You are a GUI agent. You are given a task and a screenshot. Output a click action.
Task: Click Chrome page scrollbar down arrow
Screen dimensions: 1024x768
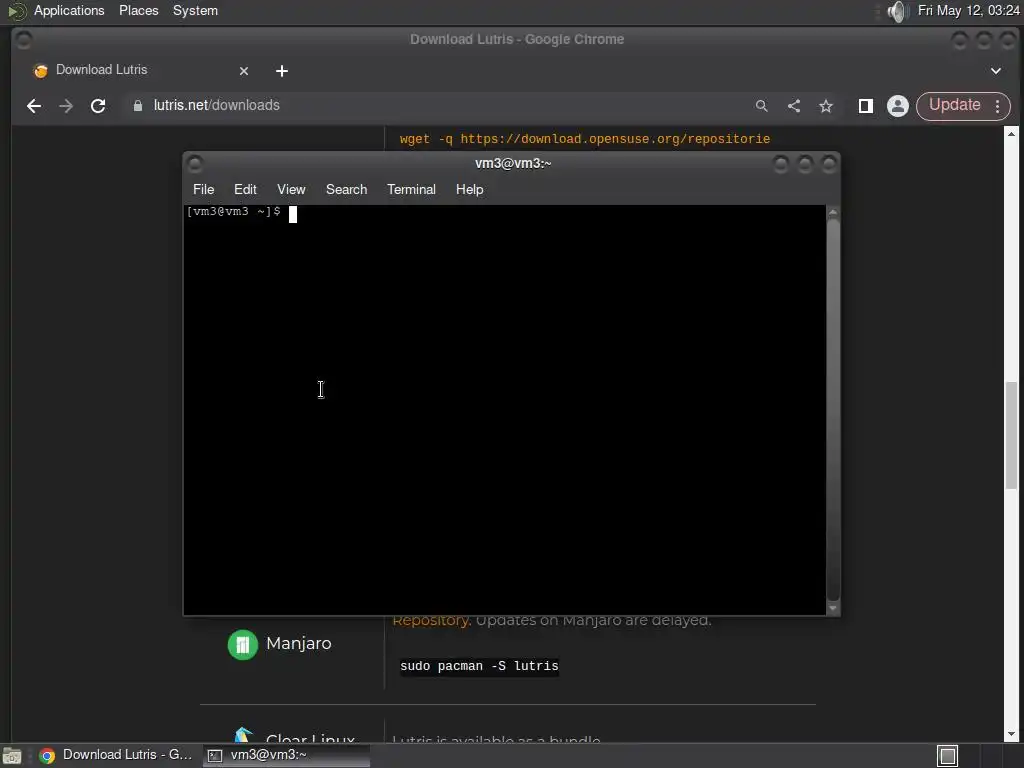(x=1011, y=735)
